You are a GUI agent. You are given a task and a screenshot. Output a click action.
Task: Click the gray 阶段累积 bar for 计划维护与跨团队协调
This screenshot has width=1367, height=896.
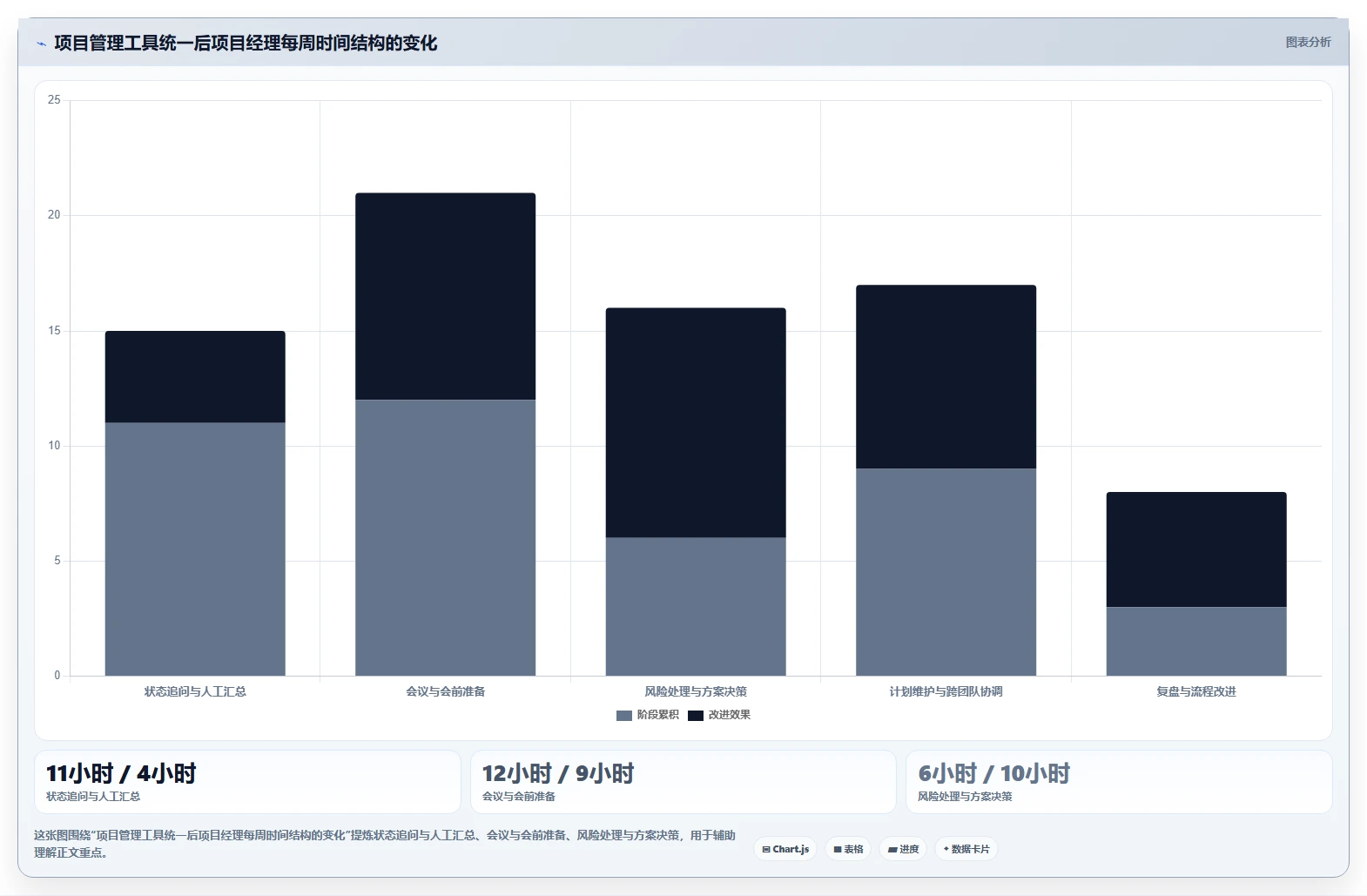tap(946, 572)
